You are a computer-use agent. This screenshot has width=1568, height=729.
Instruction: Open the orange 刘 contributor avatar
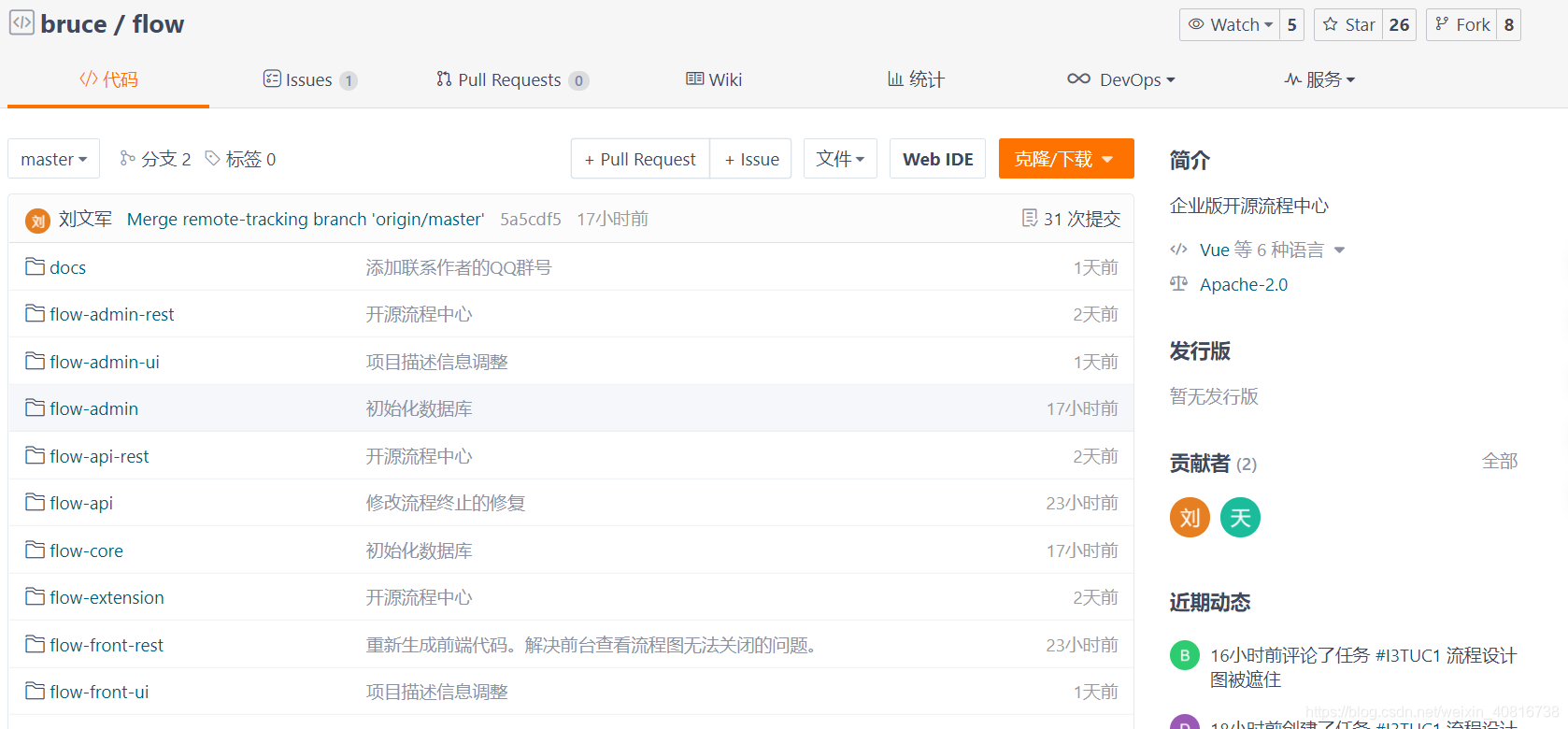click(1190, 517)
